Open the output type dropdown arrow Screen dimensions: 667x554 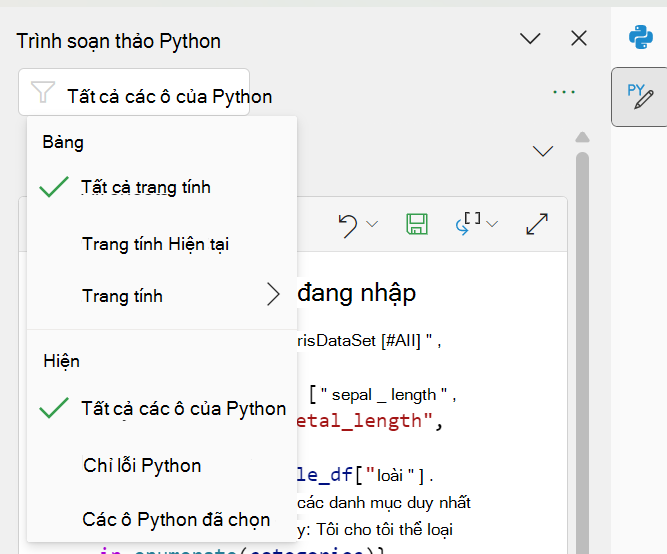pos(492,224)
